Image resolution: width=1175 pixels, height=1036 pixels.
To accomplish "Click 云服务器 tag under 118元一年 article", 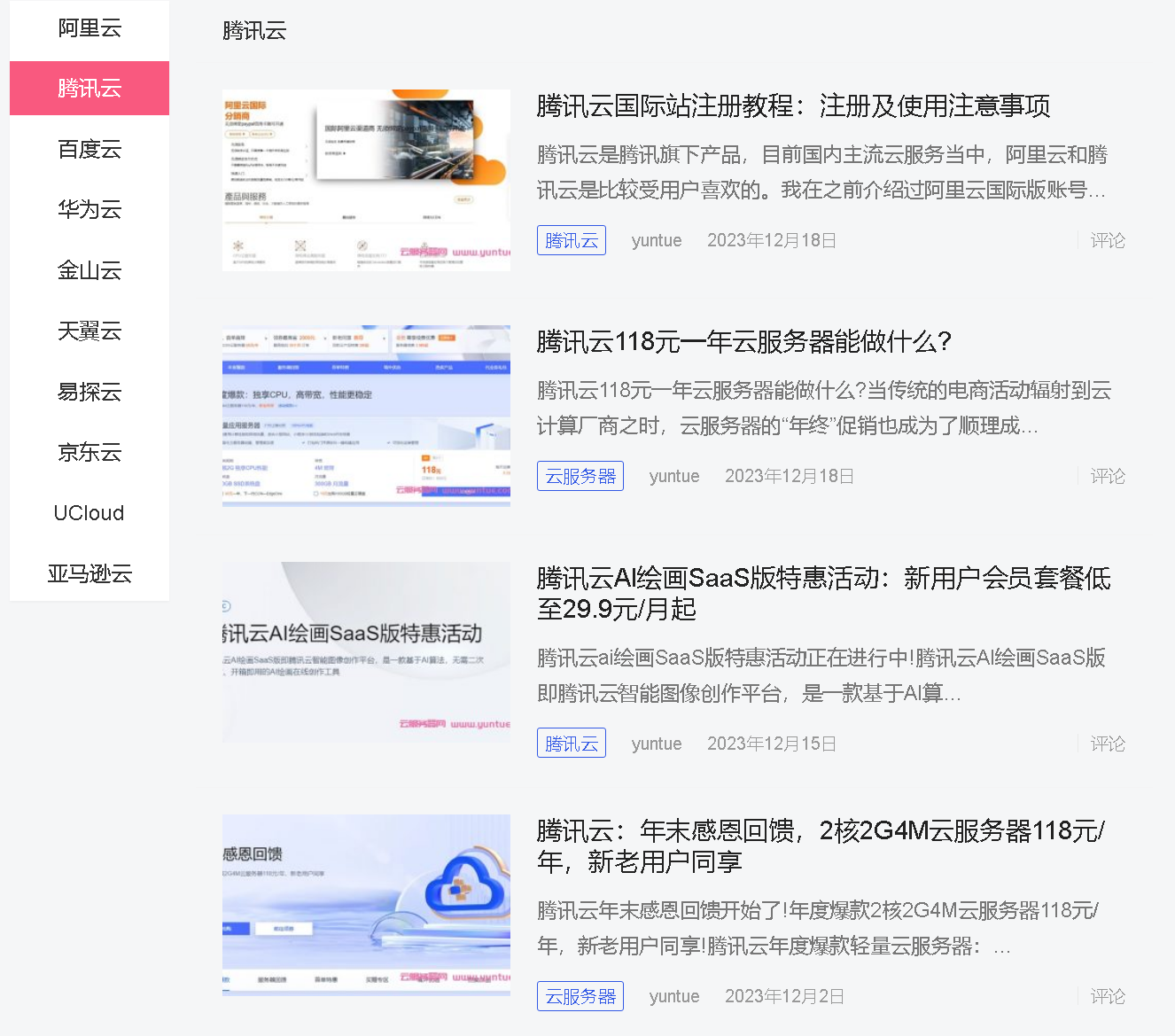I will click(580, 476).
